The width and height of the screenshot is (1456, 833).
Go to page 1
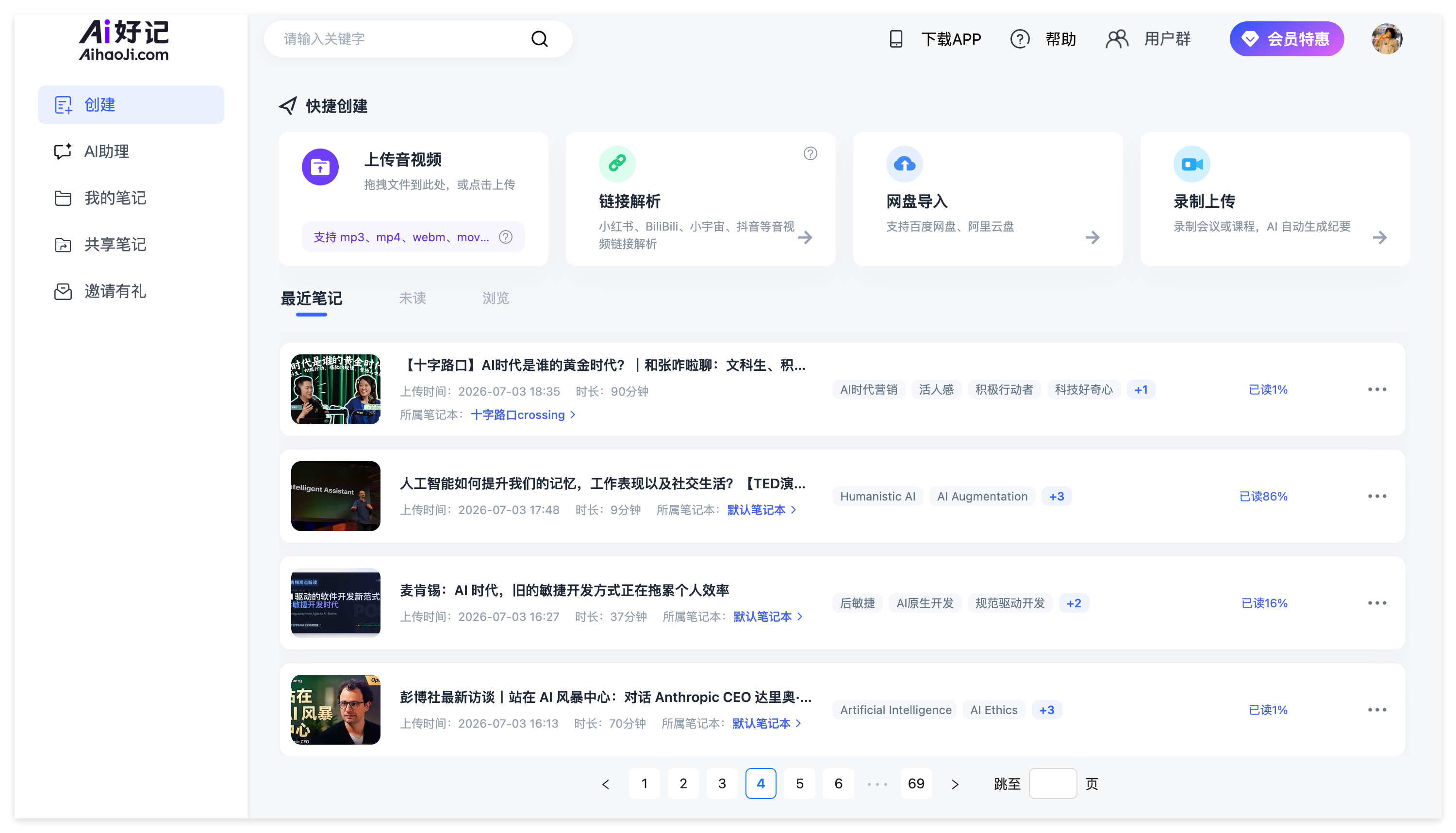point(644,784)
